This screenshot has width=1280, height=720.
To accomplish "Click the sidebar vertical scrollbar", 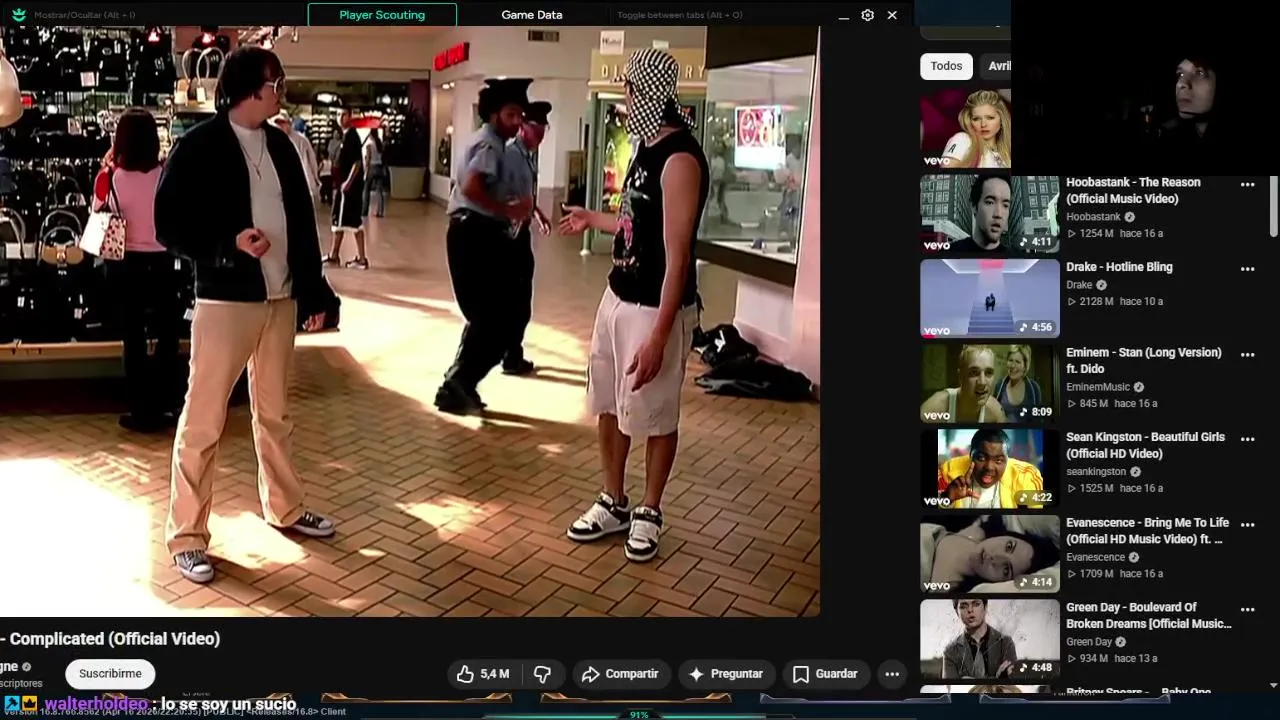I will (1273, 207).
